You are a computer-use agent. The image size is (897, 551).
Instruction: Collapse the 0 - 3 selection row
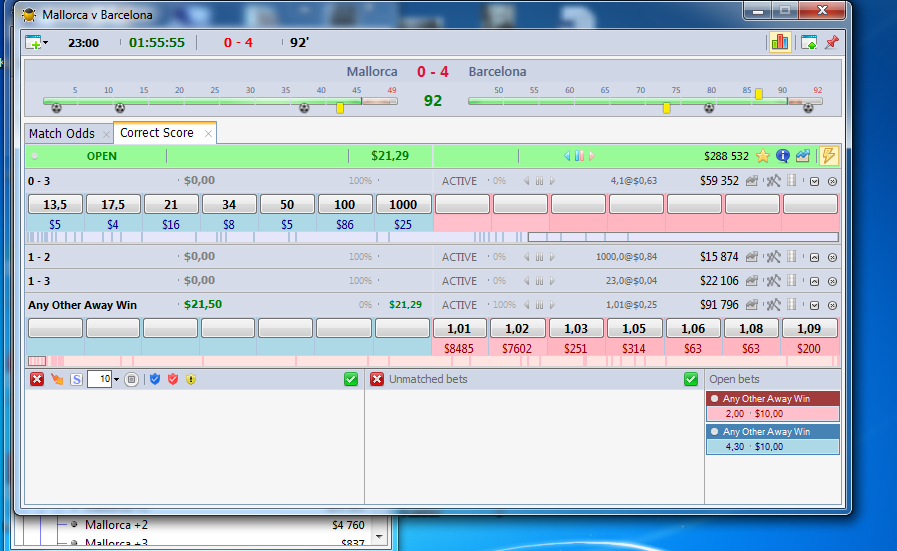click(814, 181)
